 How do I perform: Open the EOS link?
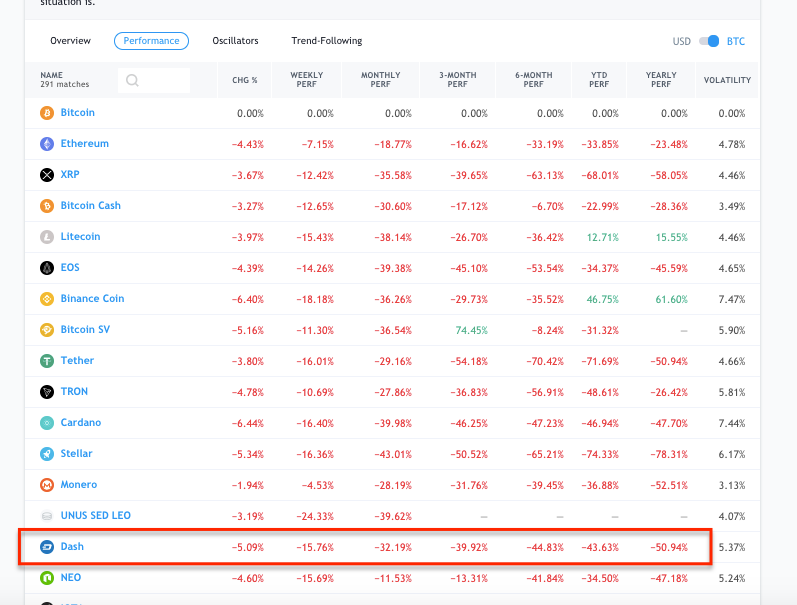coord(70,267)
